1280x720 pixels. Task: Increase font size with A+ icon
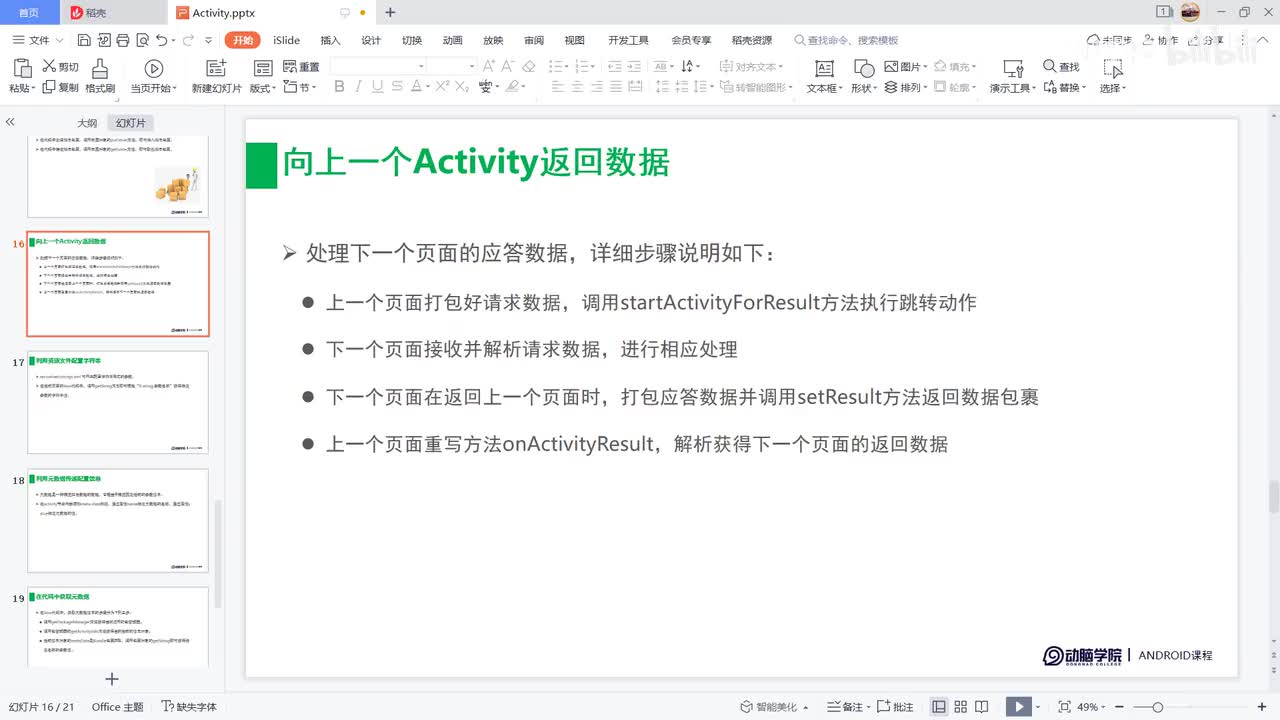pos(489,67)
